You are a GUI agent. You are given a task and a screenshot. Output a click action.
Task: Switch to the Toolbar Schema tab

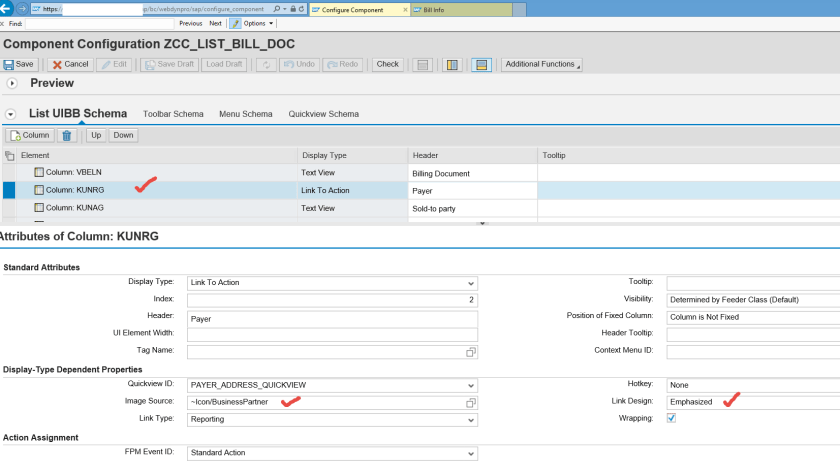coord(174,114)
